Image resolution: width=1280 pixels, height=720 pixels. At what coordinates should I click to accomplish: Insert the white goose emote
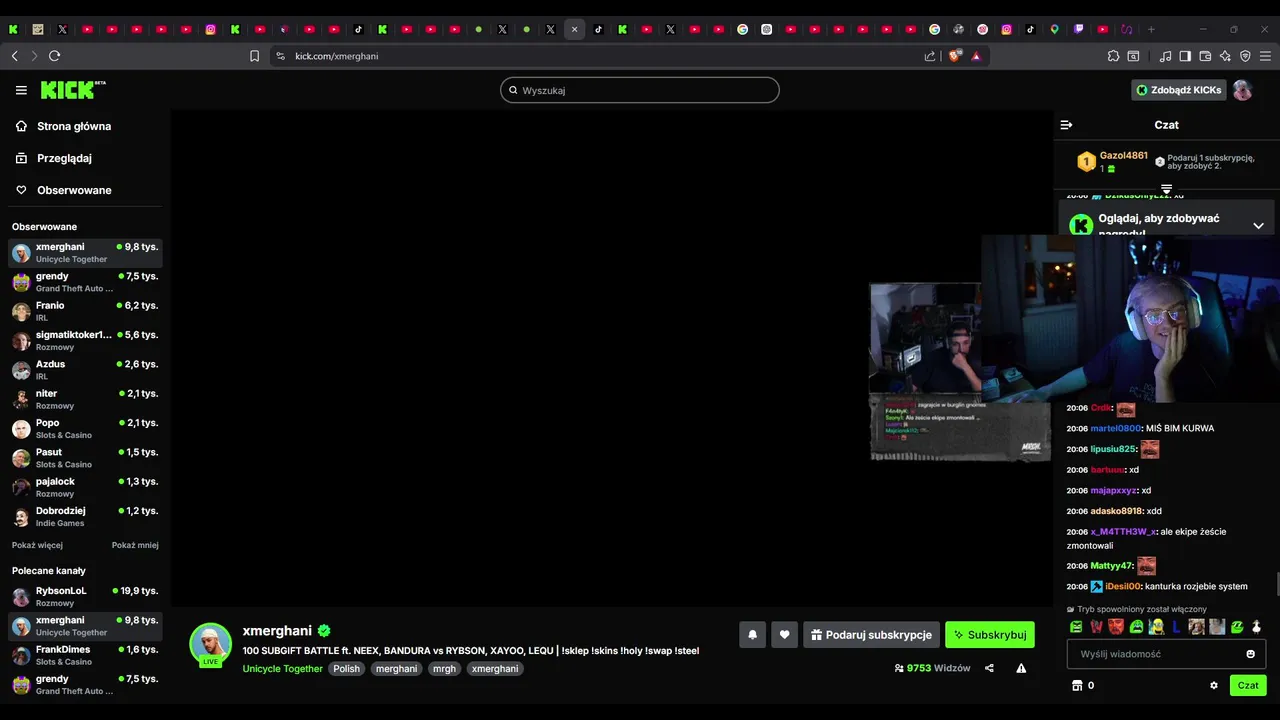point(1257,627)
